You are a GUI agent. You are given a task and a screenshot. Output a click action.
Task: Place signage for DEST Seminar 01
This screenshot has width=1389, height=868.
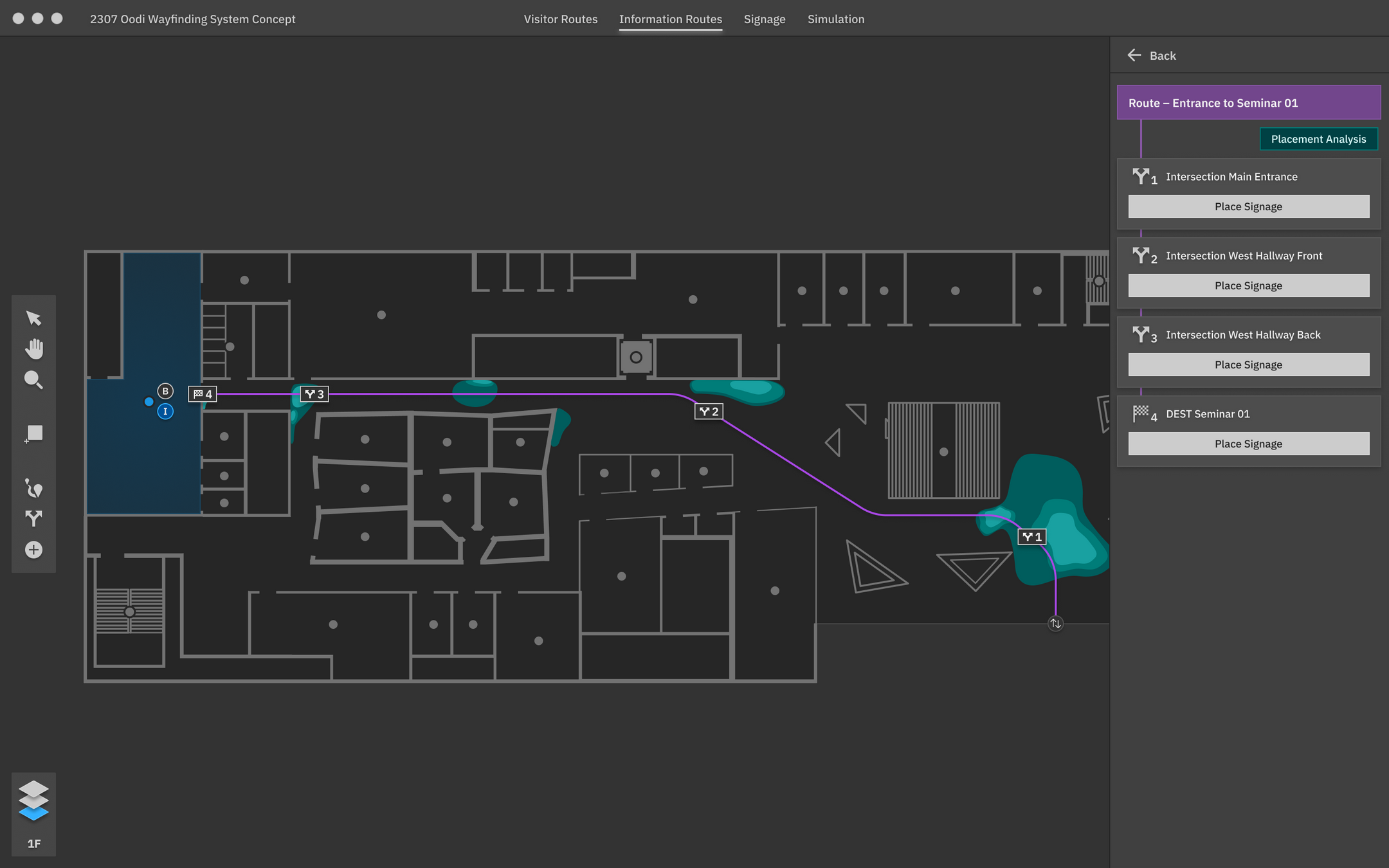click(1248, 444)
